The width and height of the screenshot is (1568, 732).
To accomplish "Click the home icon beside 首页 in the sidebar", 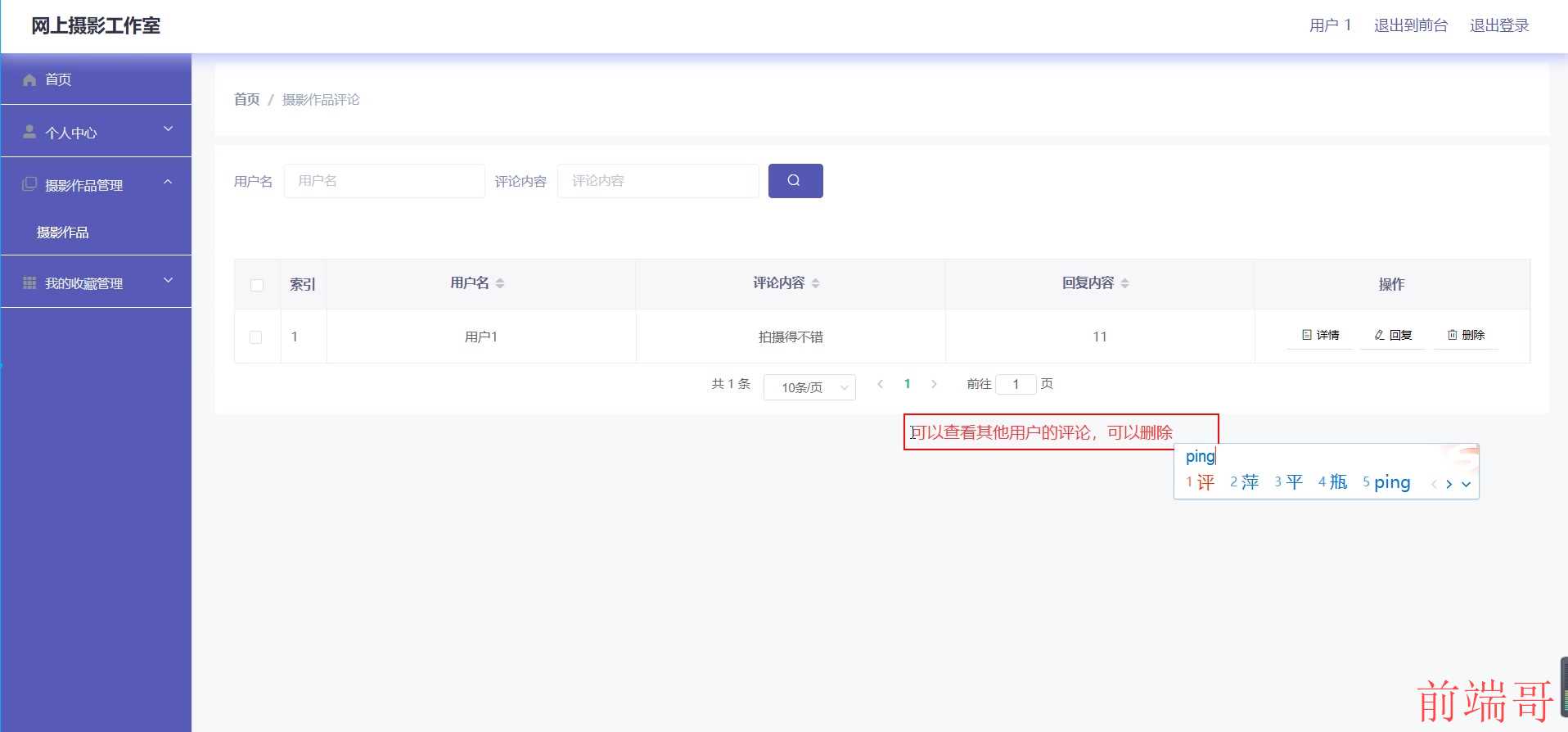I will (x=30, y=79).
